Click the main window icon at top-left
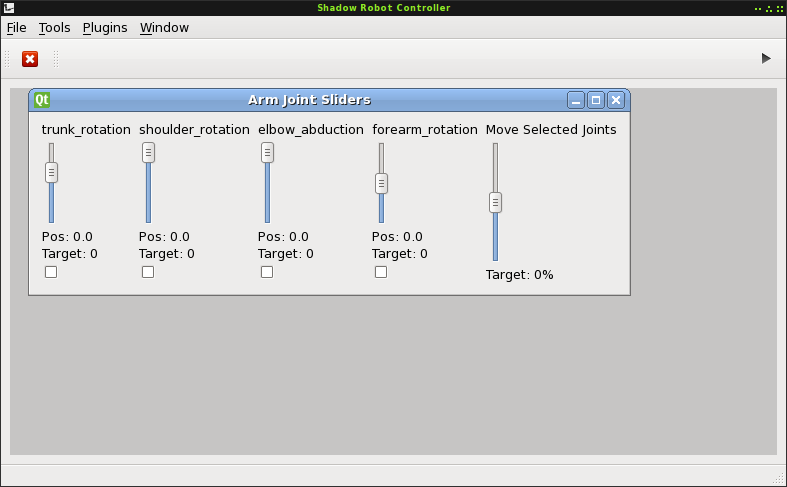The width and height of the screenshot is (787, 487). [x=8, y=8]
